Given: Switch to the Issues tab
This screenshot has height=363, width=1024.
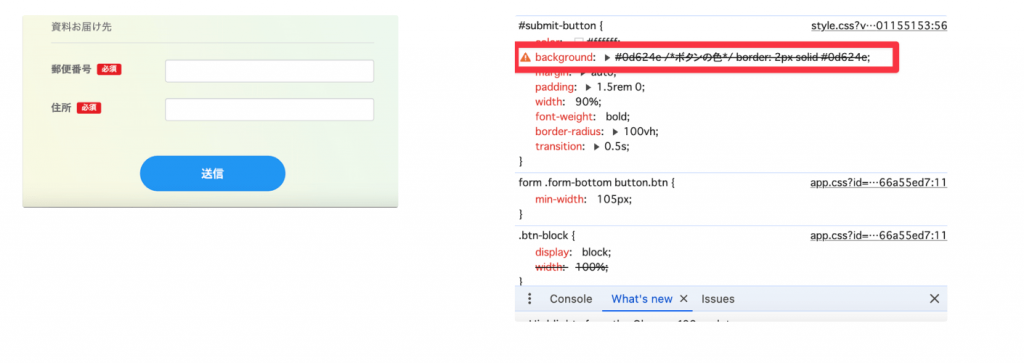Looking at the screenshot, I should 718,299.
